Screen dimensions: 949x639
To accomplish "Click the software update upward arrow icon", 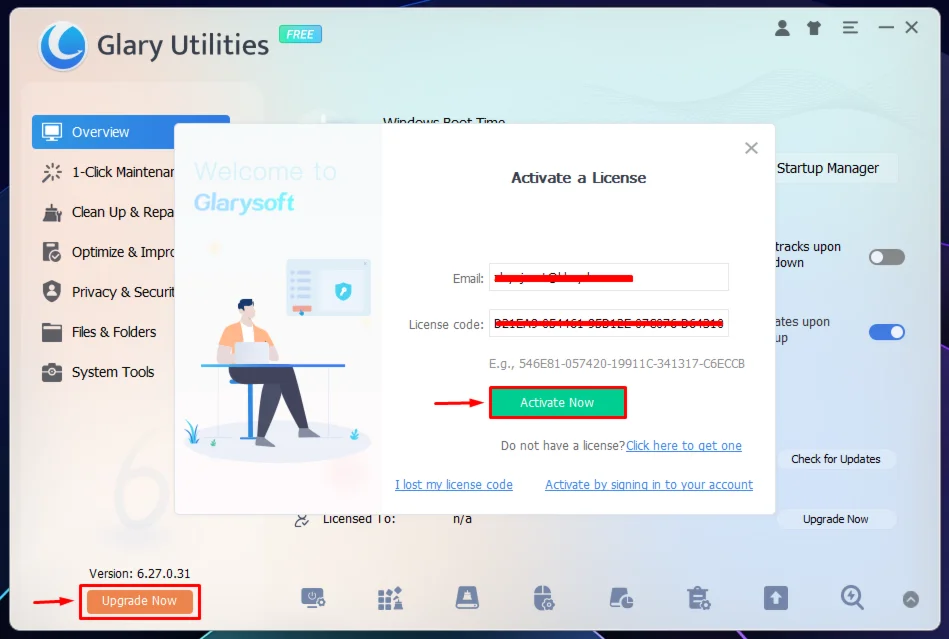I will click(x=775, y=598).
